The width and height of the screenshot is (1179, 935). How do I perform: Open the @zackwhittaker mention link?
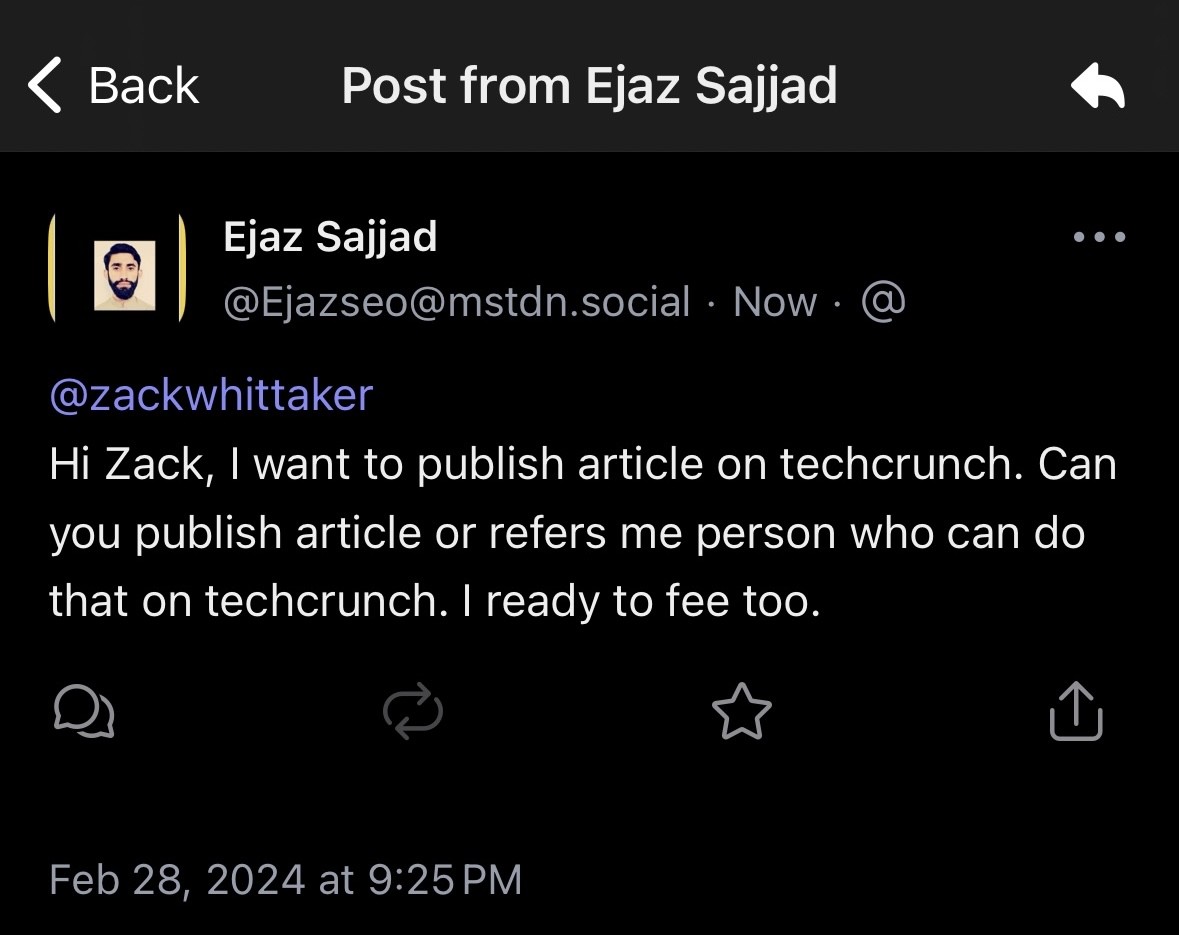tap(211, 395)
